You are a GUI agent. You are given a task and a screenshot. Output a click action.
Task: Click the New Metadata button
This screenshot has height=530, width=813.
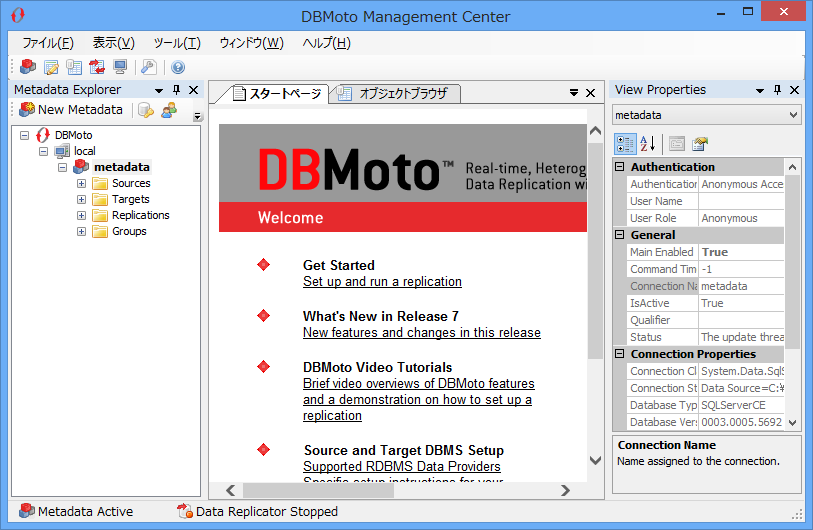(x=71, y=110)
